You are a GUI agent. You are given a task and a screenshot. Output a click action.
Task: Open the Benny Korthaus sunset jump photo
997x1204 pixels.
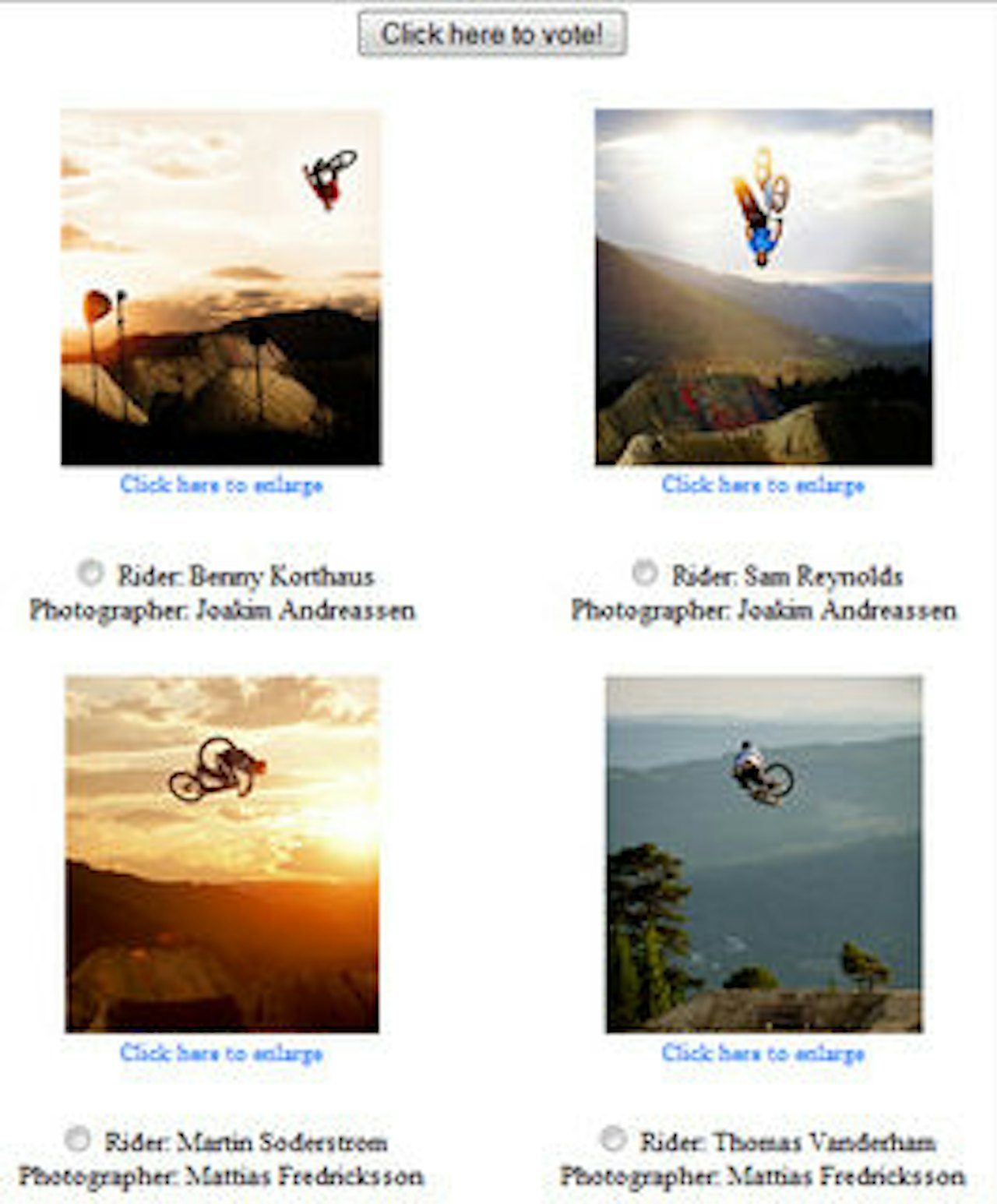click(221, 288)
